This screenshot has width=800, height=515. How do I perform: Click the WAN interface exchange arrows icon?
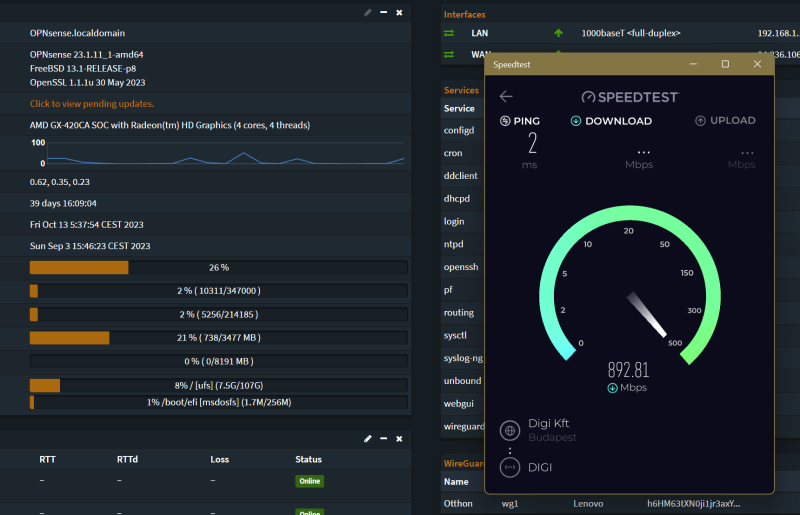point(449,54)
